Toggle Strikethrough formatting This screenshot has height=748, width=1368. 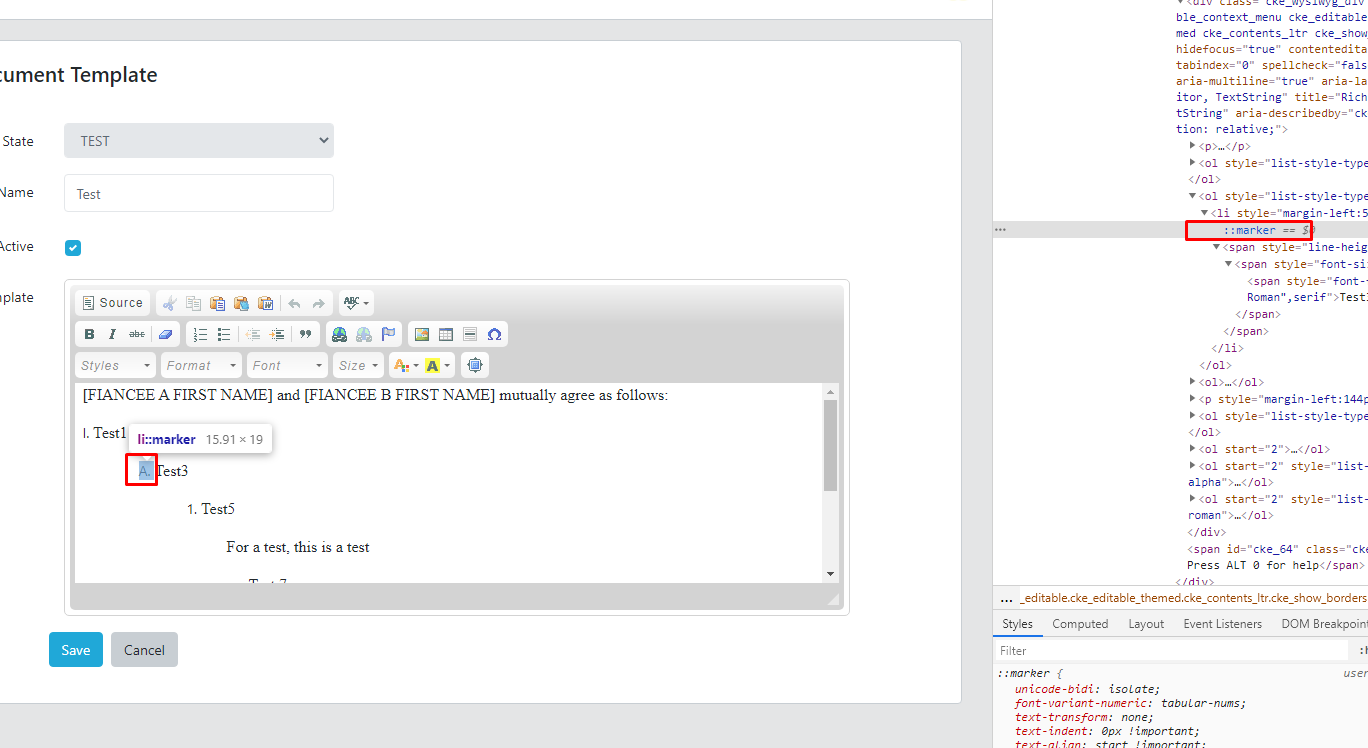coord(137,334)
